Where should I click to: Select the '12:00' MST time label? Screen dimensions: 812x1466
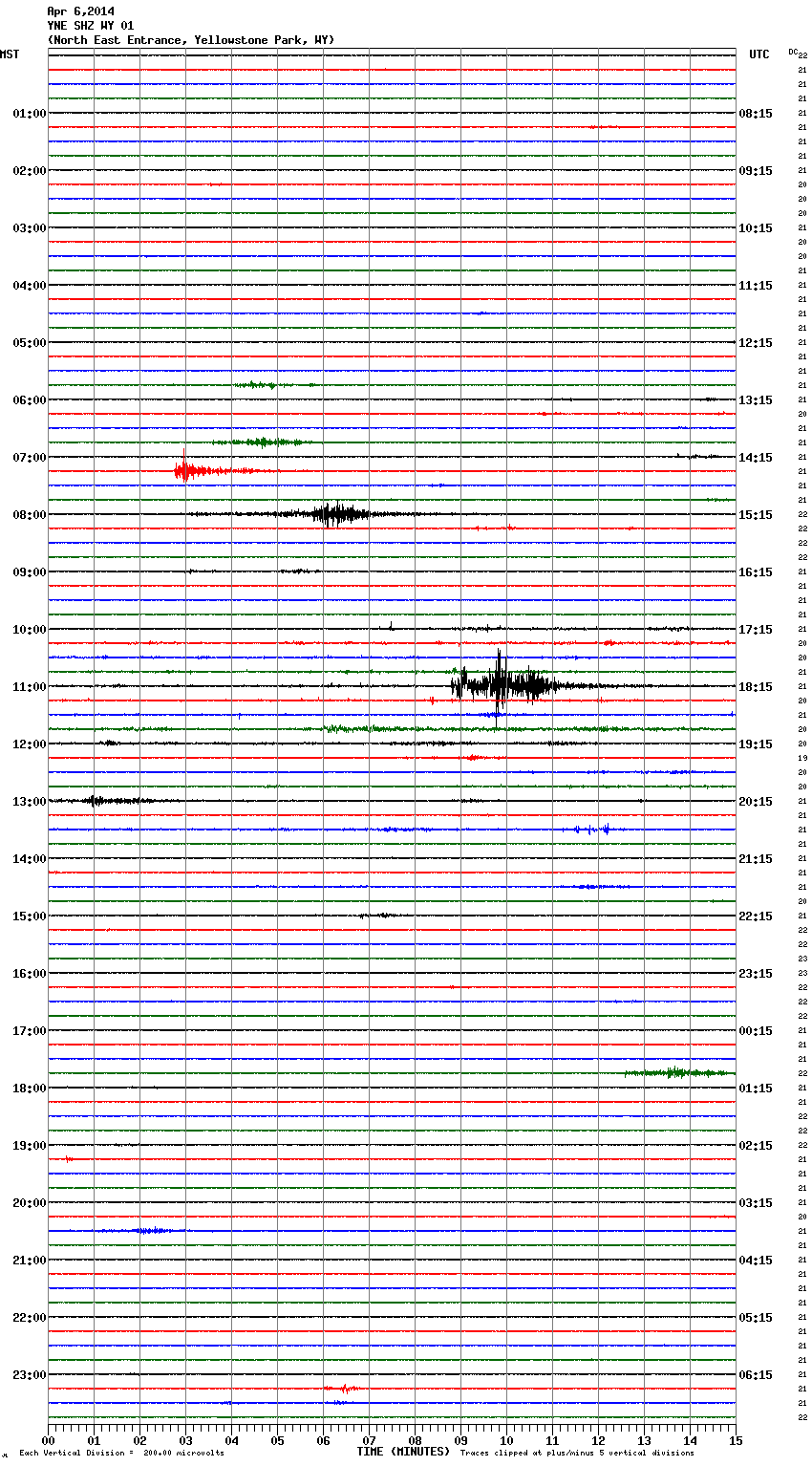(30, 744)
